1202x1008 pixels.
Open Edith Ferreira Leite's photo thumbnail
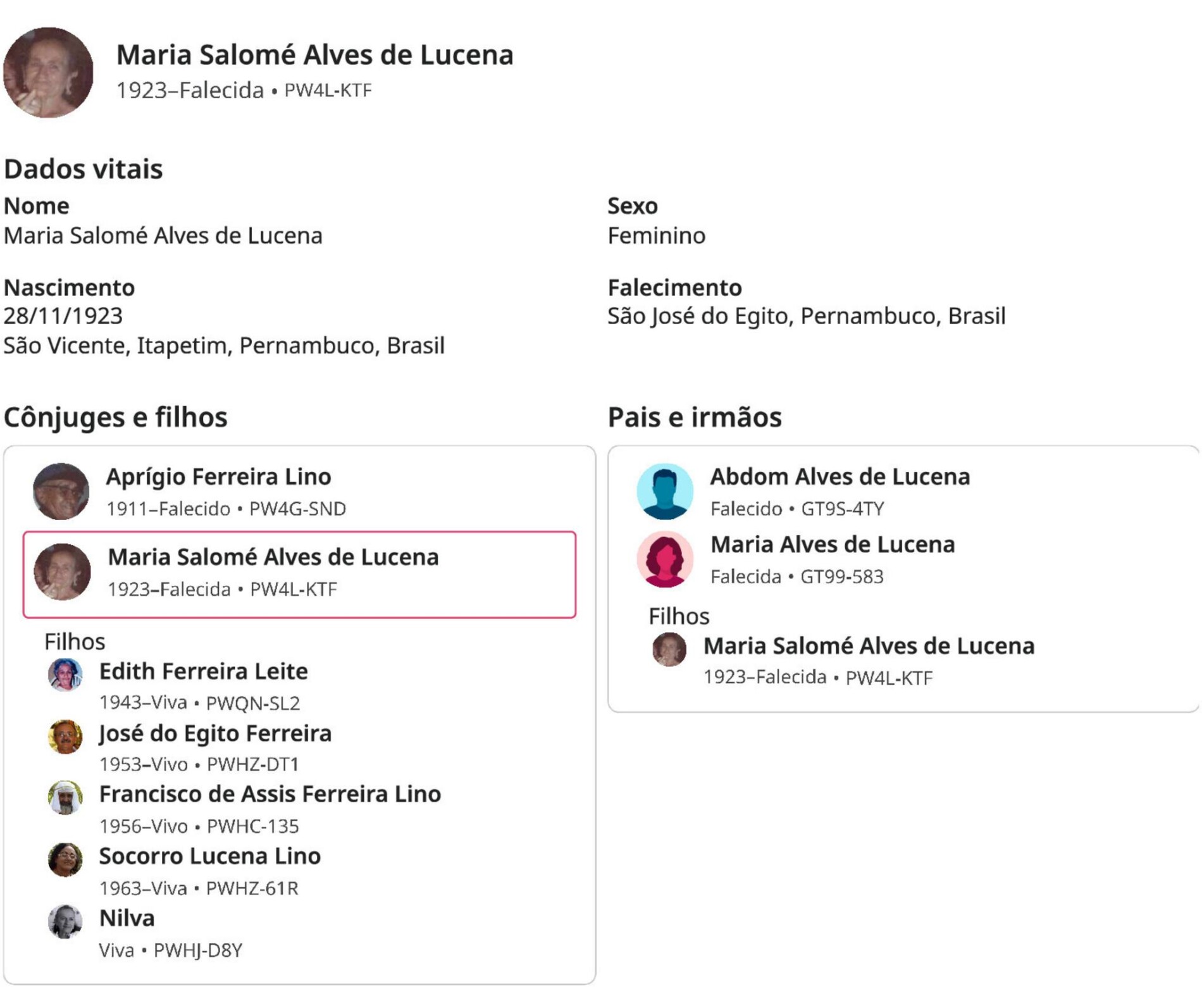pyautogui.click(x=65, y=675)
